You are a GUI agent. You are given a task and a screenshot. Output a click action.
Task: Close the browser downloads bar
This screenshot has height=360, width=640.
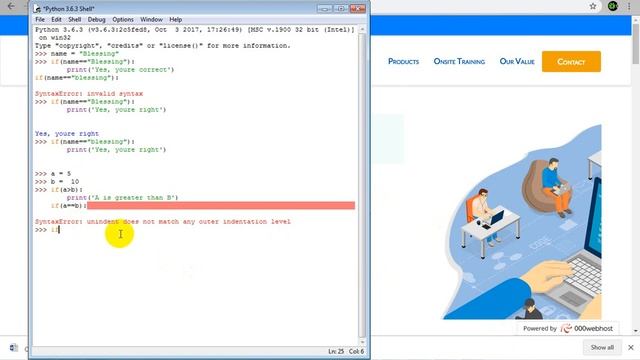point(631,347)
